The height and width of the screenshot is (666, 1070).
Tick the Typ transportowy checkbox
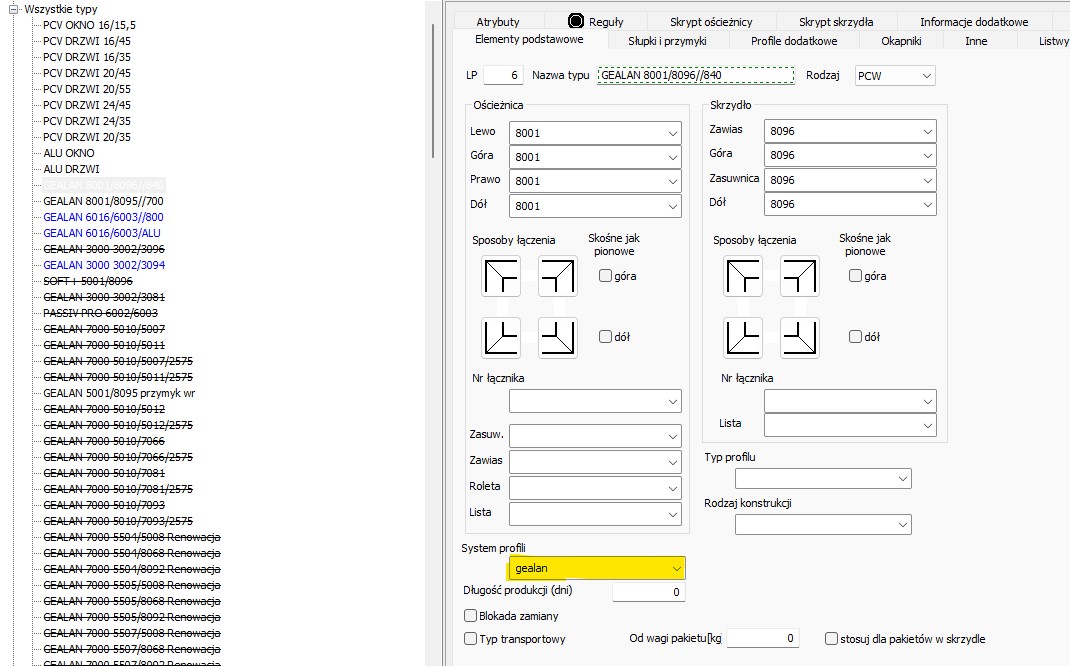tap(470, 639)
